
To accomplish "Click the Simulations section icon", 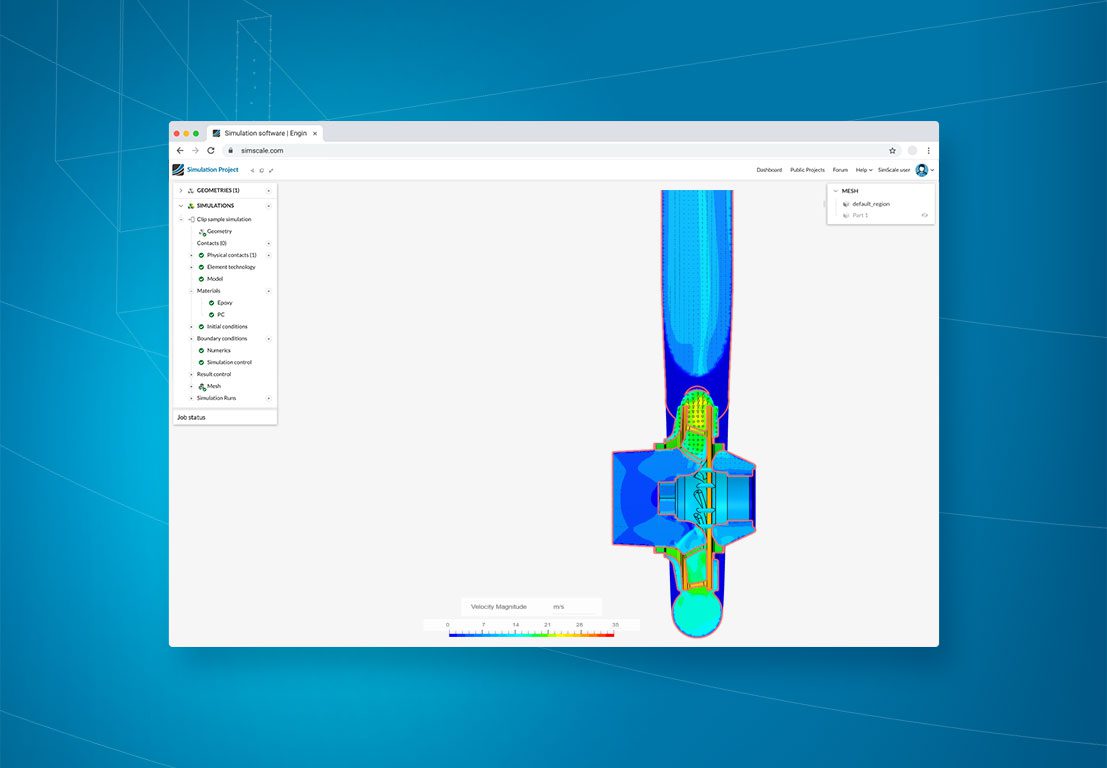I will pos(191,205).
